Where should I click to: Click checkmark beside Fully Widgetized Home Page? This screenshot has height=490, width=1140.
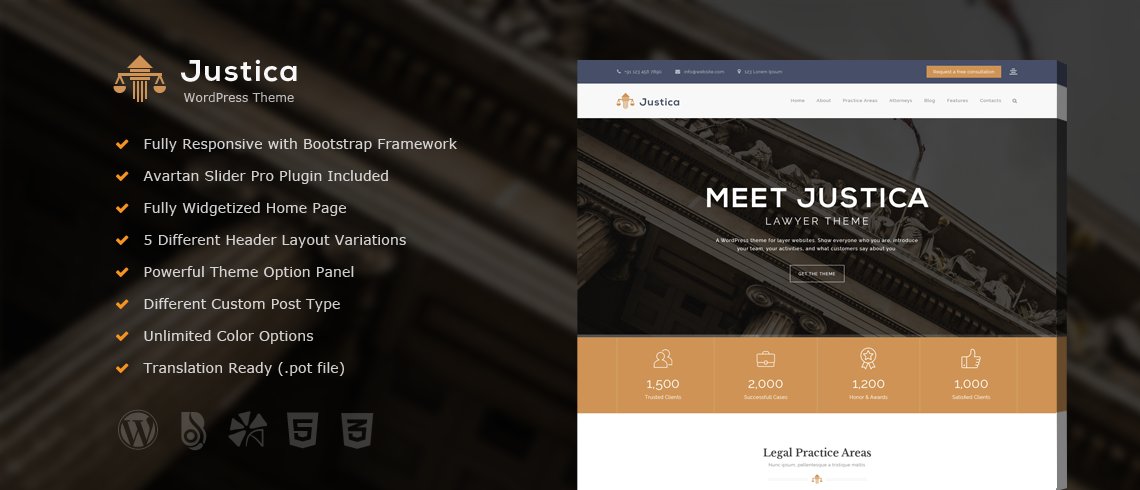click(x=122, y=208)
